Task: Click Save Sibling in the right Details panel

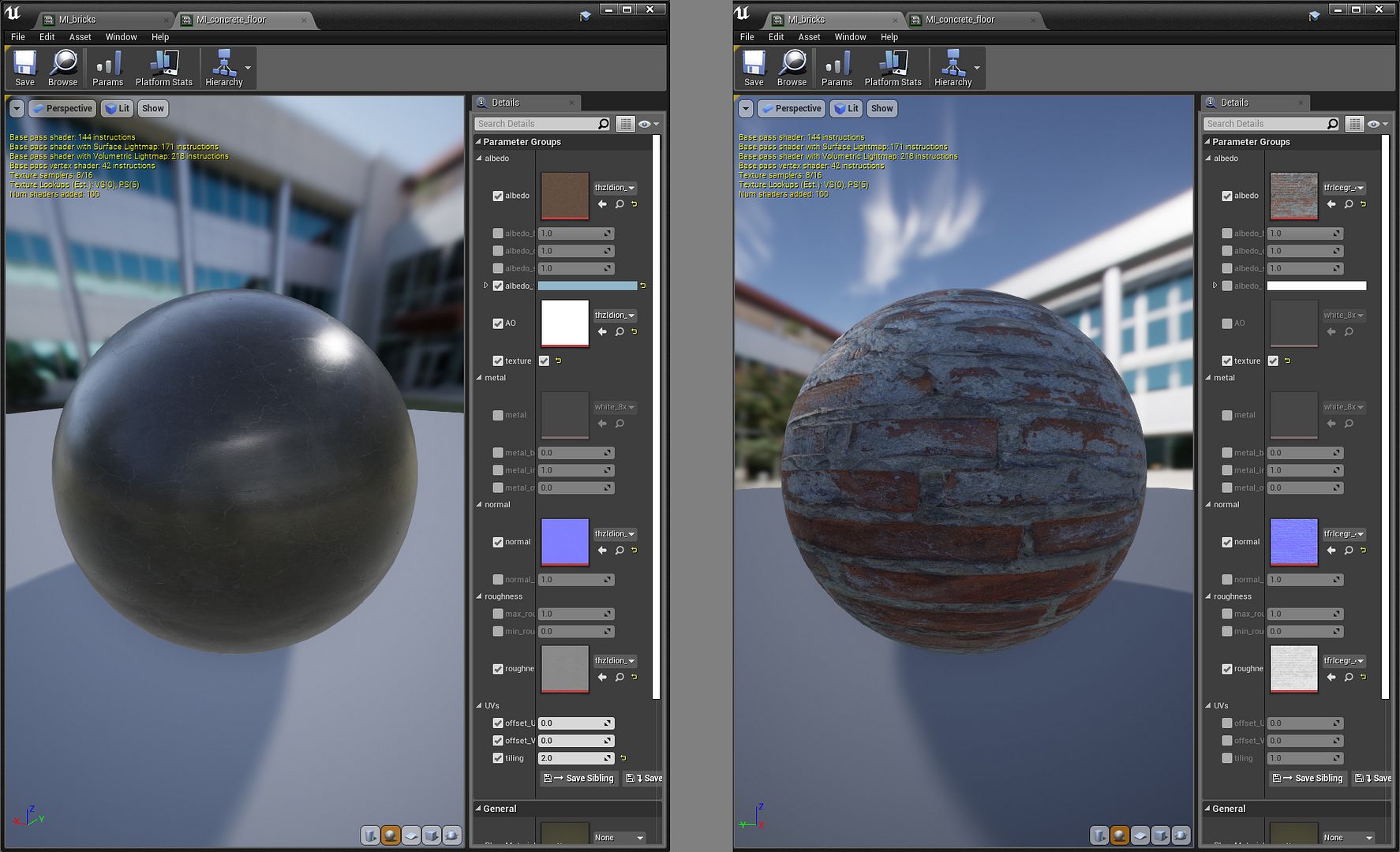Action: (1308, 778)
